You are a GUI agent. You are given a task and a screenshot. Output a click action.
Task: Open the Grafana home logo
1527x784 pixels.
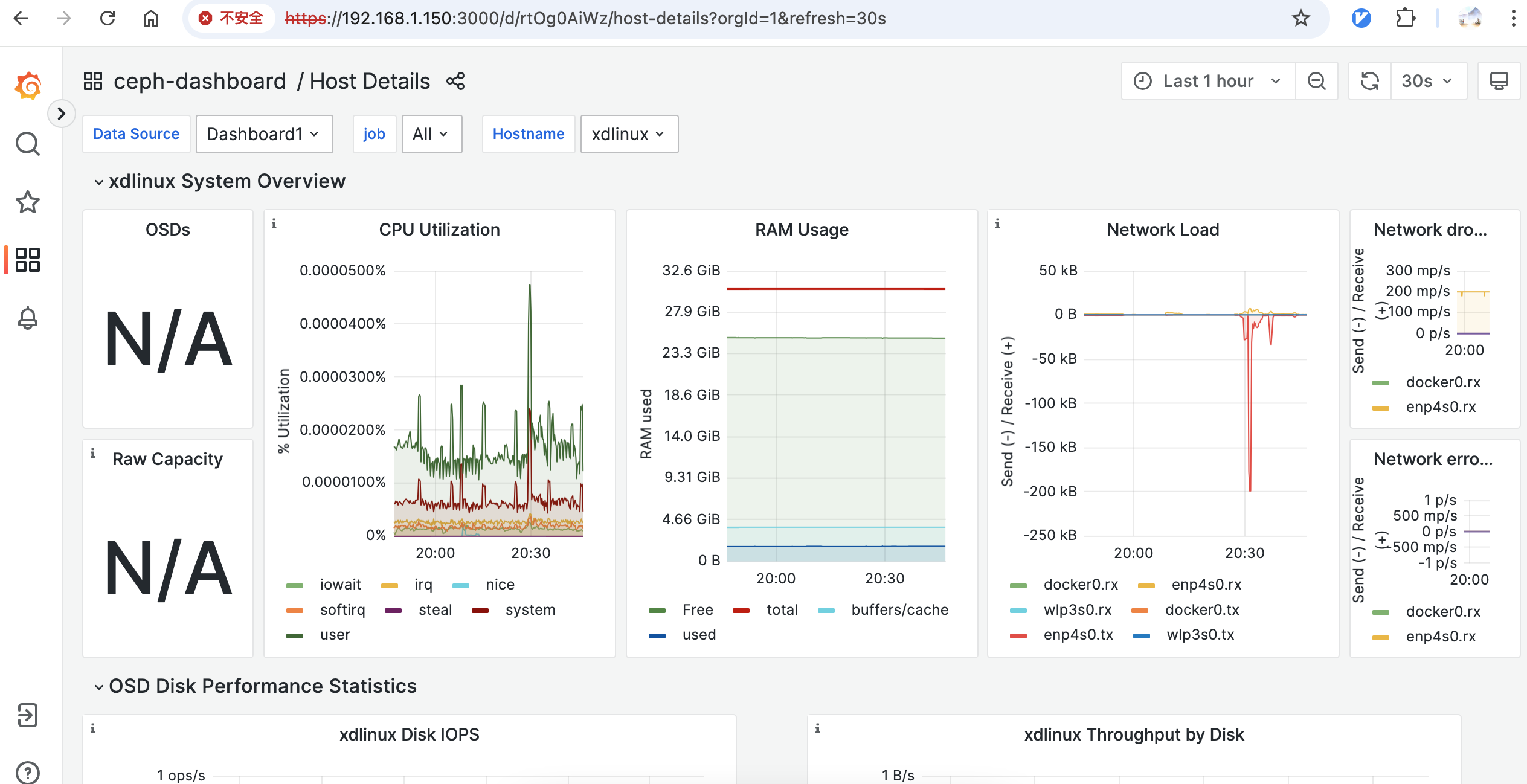28,86
